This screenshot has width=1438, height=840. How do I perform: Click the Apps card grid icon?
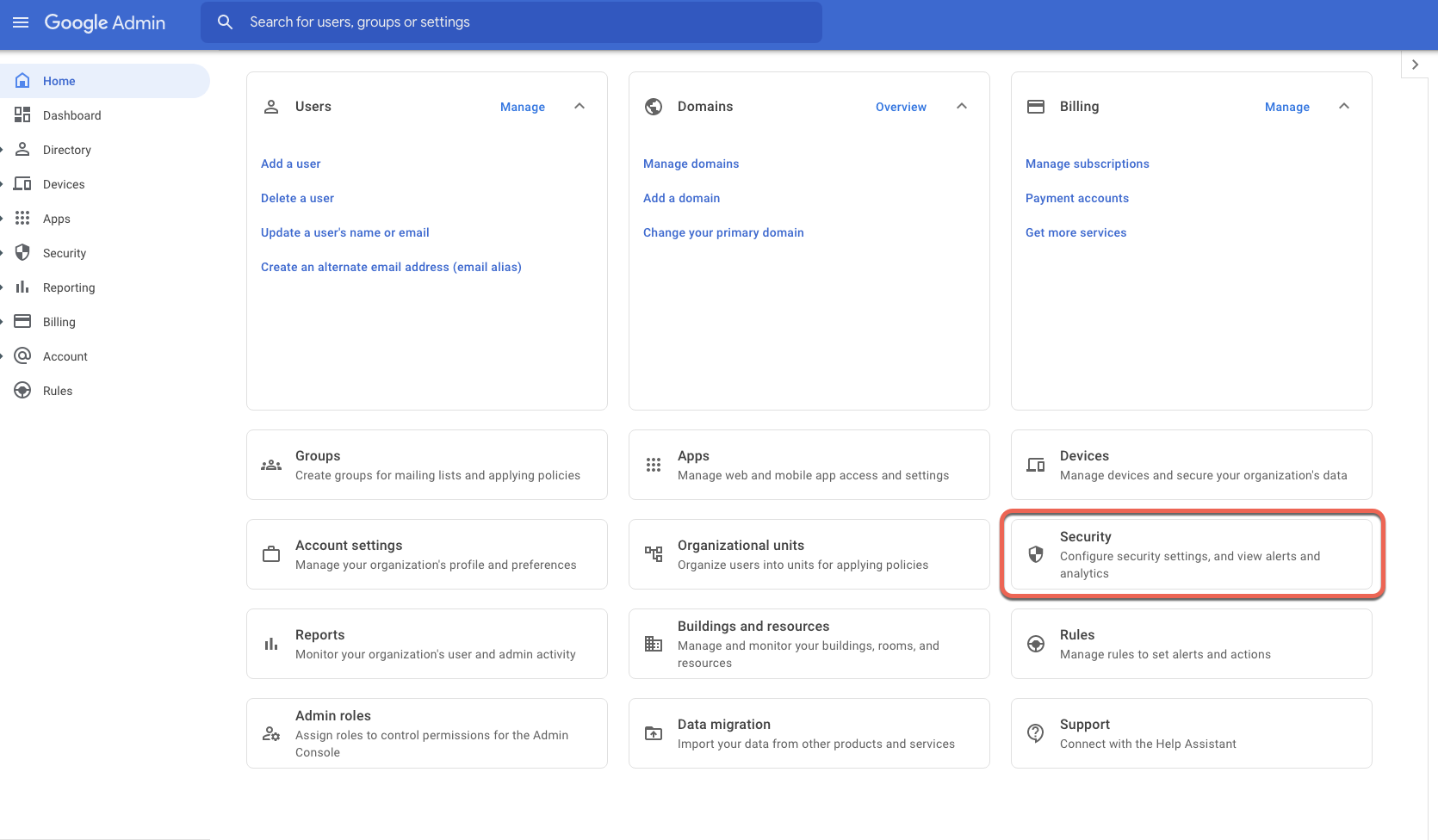(654, 465)
